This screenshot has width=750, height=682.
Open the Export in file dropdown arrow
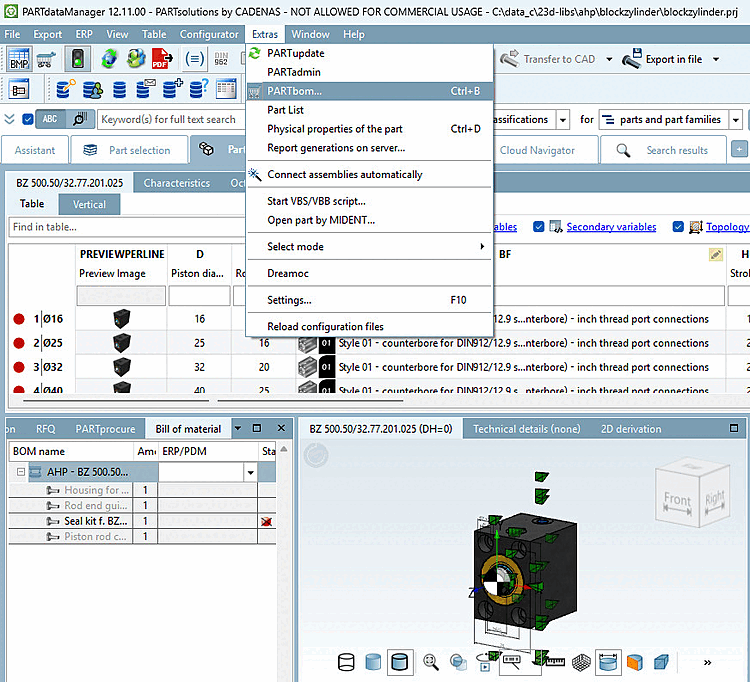click(x=716, y=59)
